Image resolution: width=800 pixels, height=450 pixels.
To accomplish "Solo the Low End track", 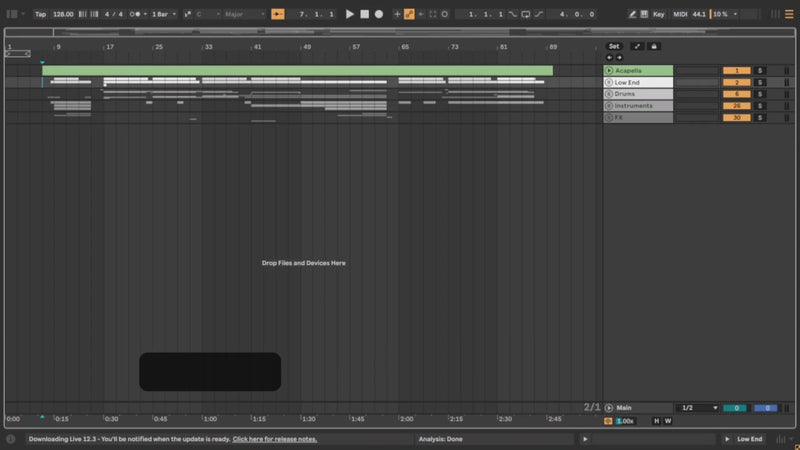I will (x=759, y=82).
